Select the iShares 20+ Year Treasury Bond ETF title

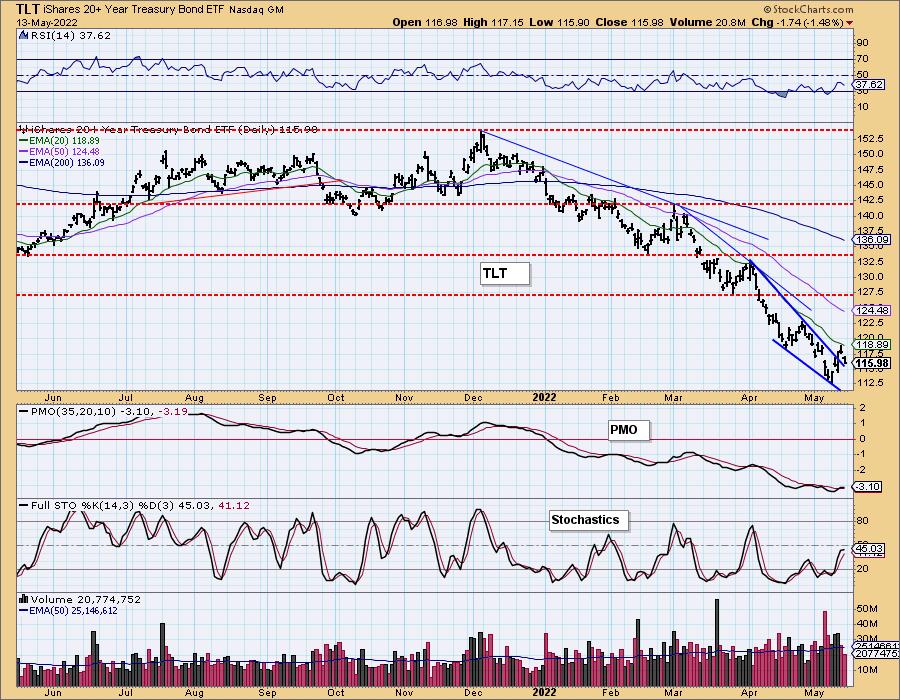click(x=134, y=9)
